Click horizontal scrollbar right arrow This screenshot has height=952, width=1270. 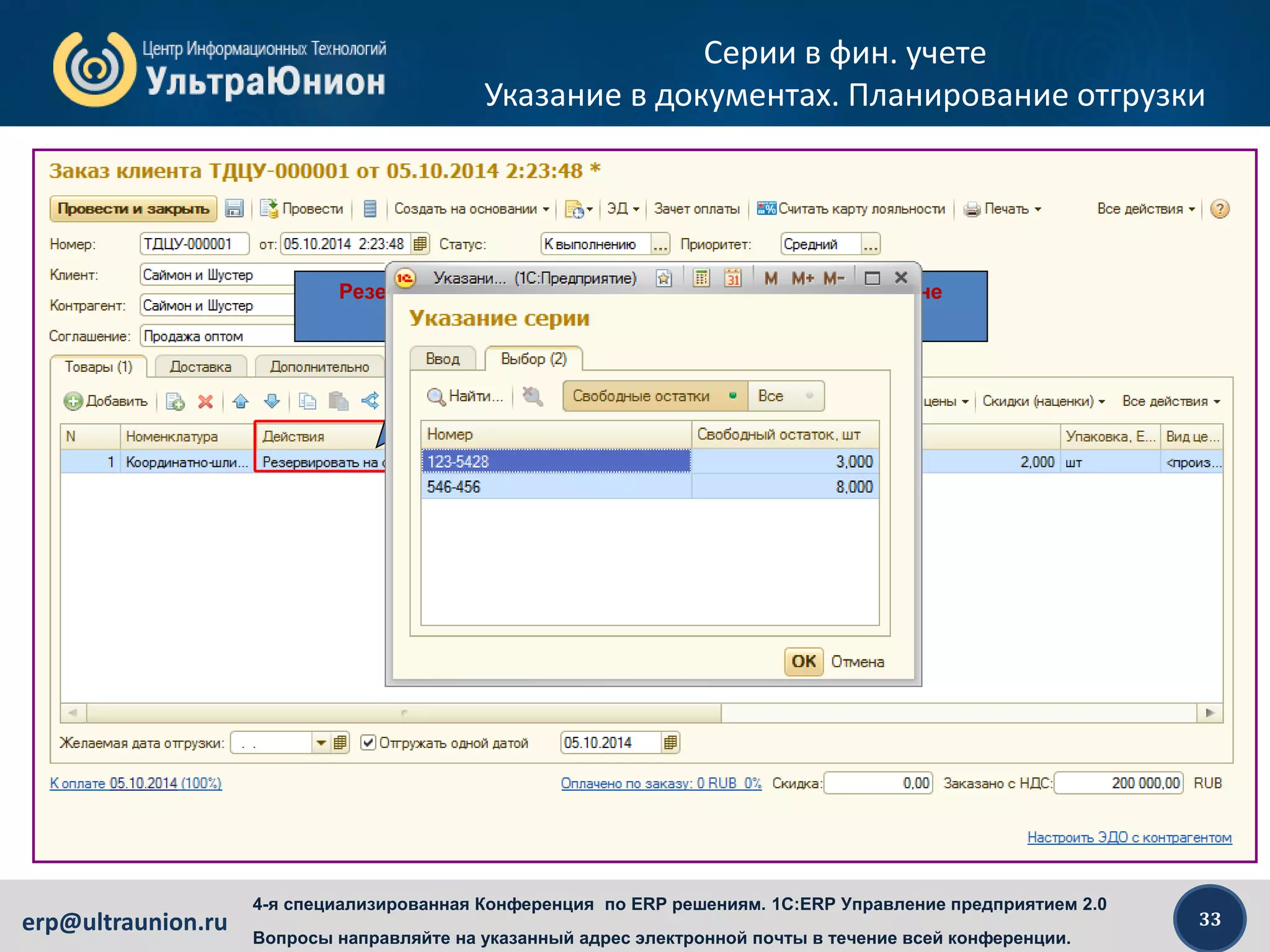point(1210,713)
